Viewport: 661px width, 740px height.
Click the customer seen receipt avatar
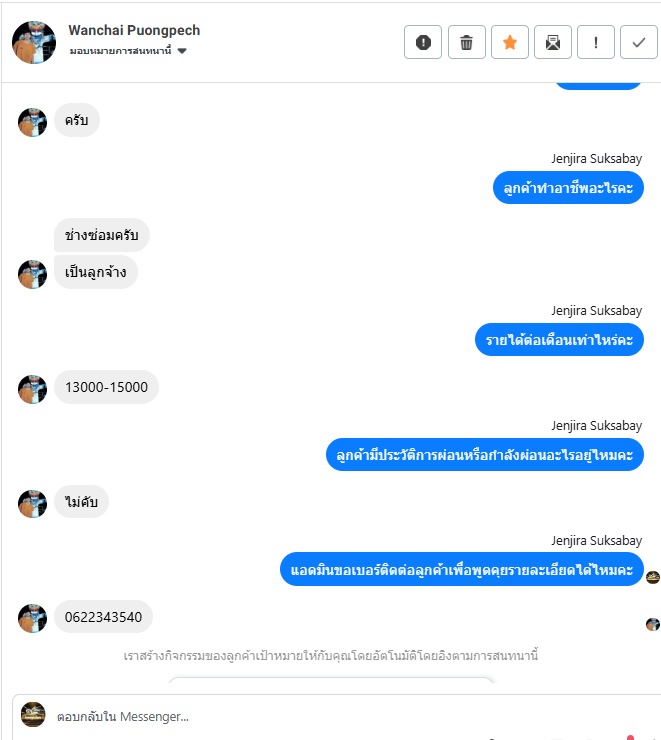click(x=653, y=624)
